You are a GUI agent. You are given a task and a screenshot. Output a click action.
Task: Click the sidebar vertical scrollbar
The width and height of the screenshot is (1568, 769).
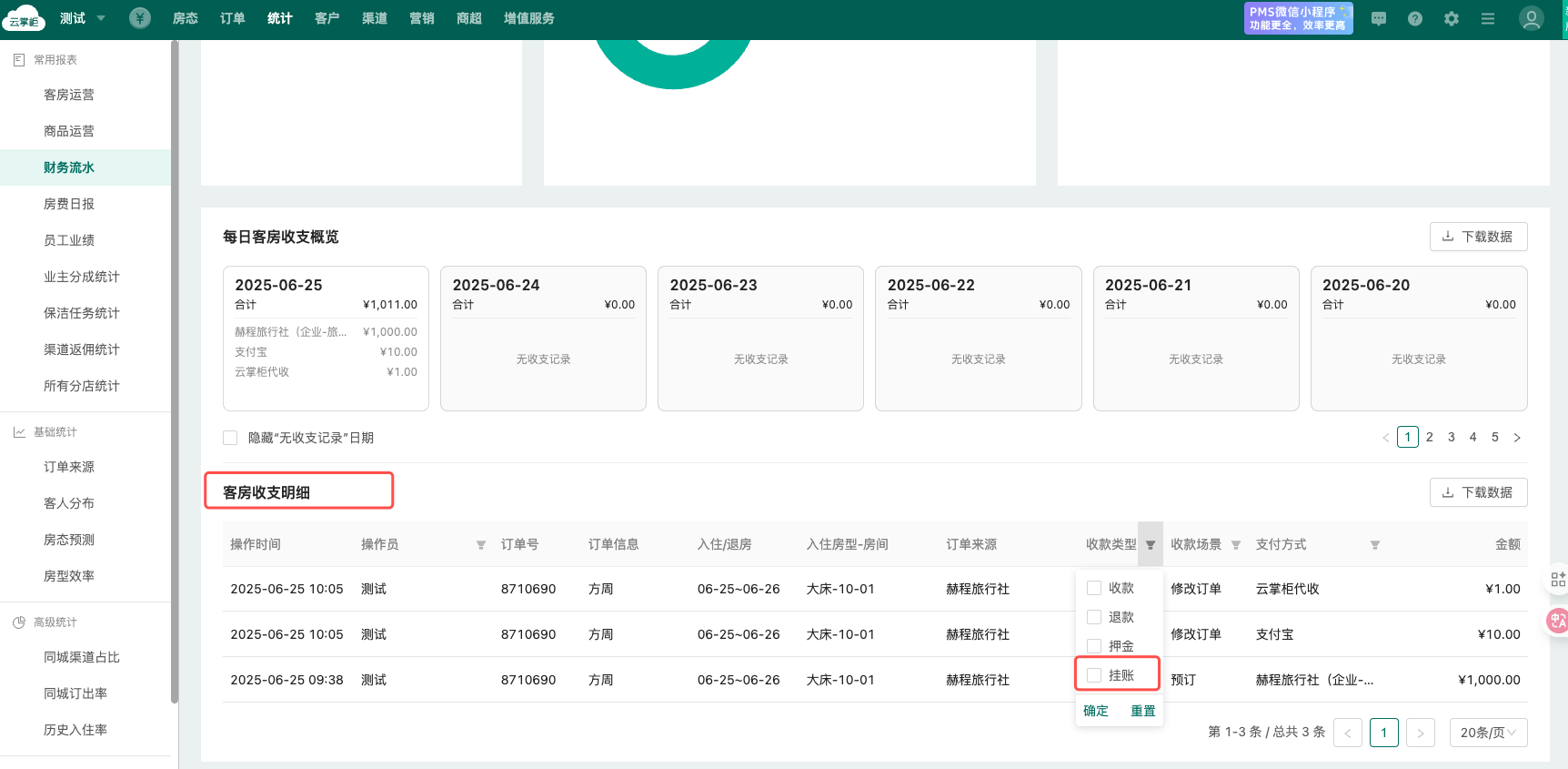tap(175, 373)
